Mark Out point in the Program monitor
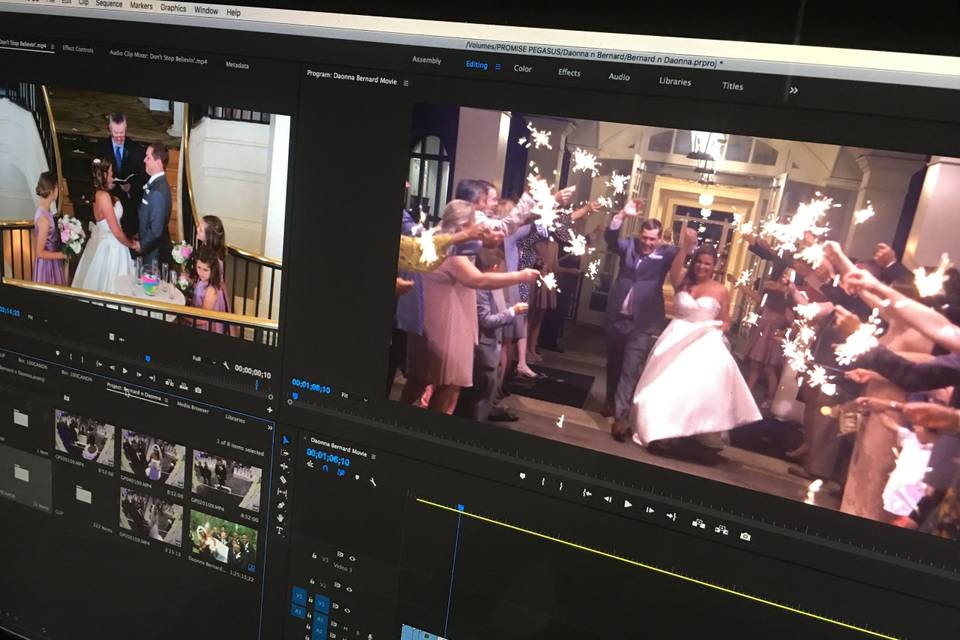The width and height of the screenshot is (960, 640). coord(561,486)
